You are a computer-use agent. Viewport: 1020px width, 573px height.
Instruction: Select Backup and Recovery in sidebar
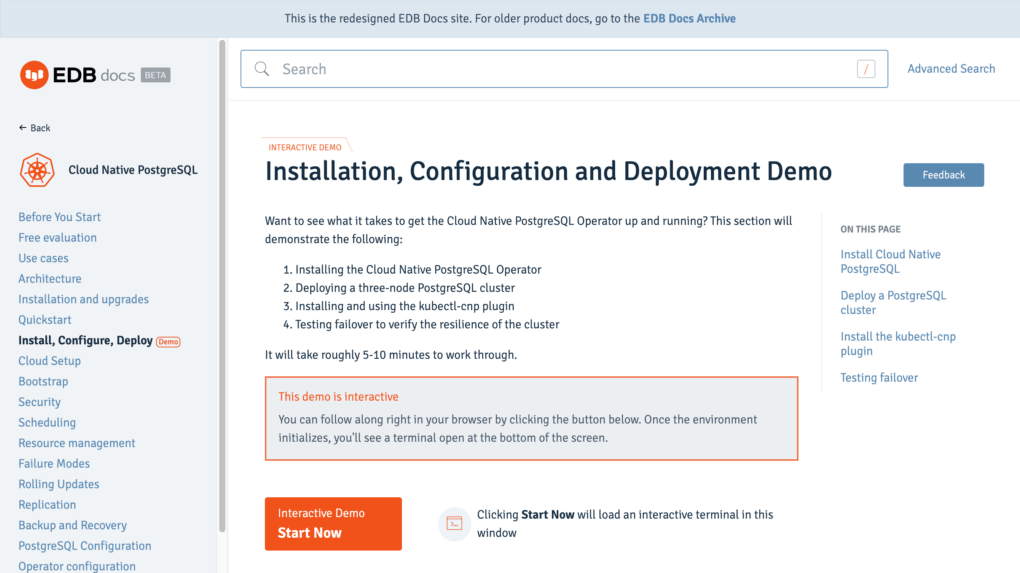coord(72,526)
